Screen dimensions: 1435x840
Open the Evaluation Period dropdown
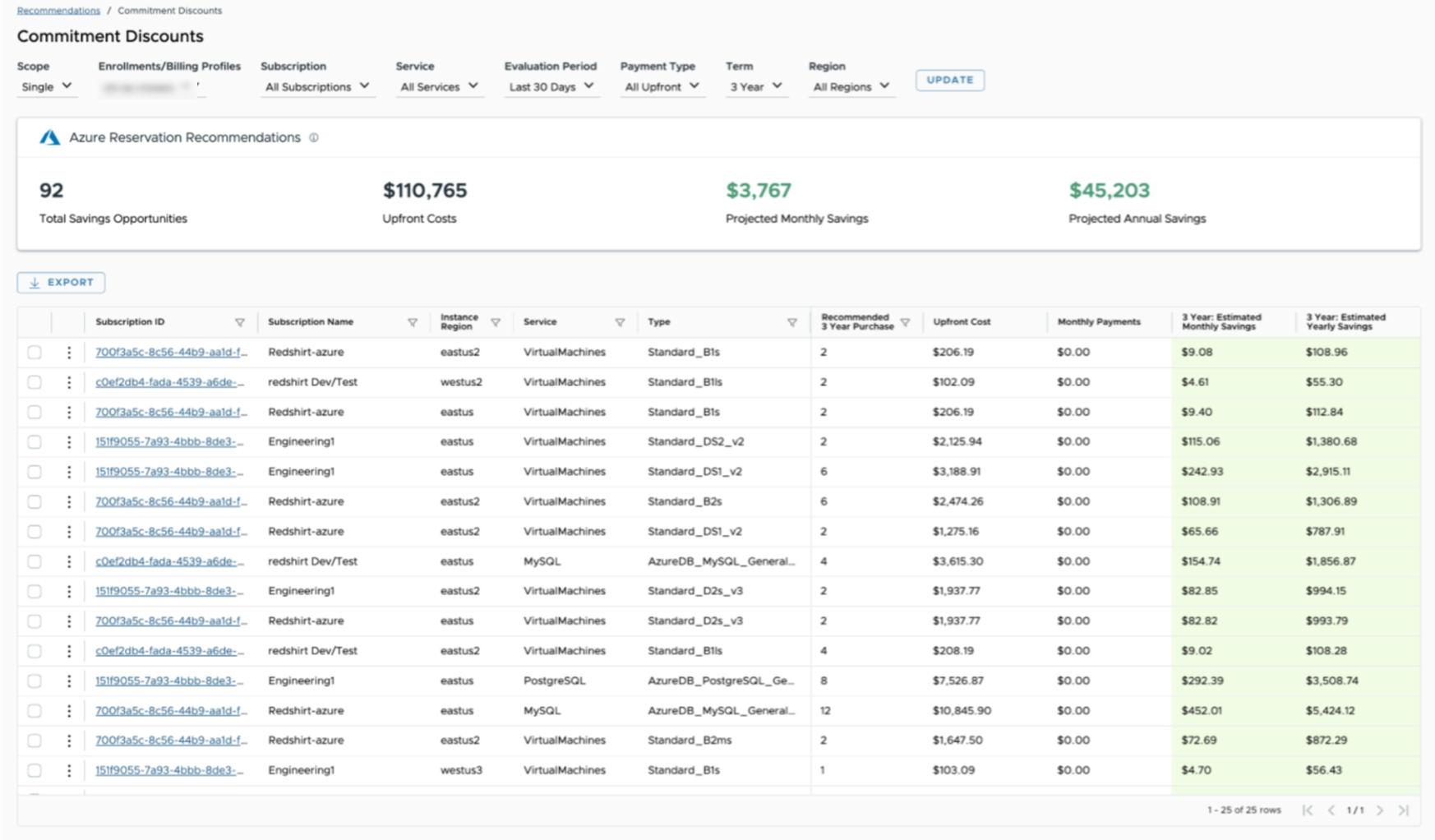pos(551,86)
